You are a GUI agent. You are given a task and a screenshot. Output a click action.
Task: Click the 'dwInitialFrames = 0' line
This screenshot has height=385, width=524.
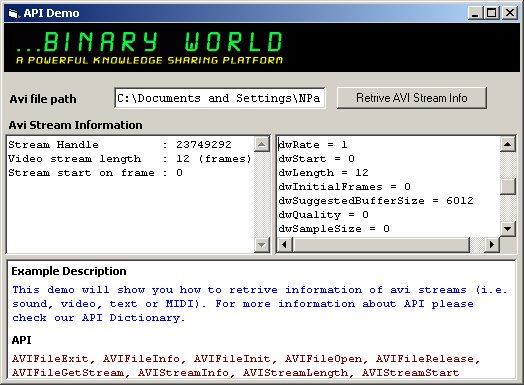pos(344,187)
